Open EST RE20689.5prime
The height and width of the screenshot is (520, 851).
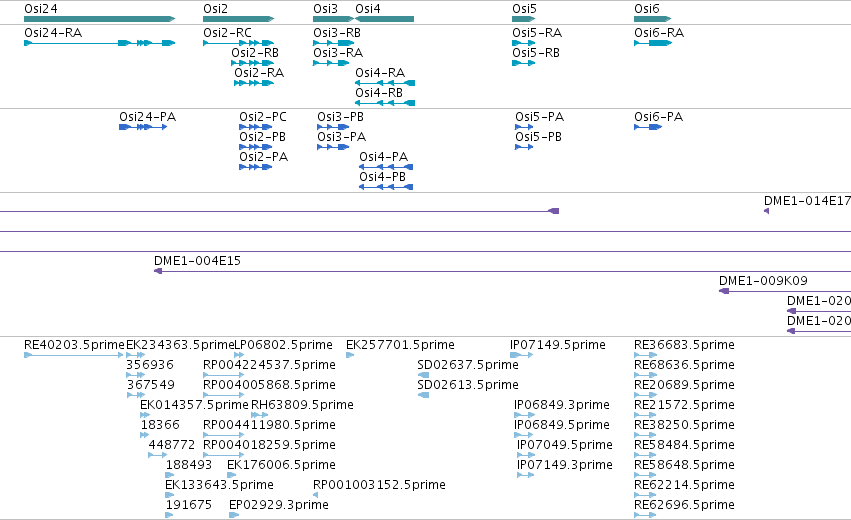point(645,396)
